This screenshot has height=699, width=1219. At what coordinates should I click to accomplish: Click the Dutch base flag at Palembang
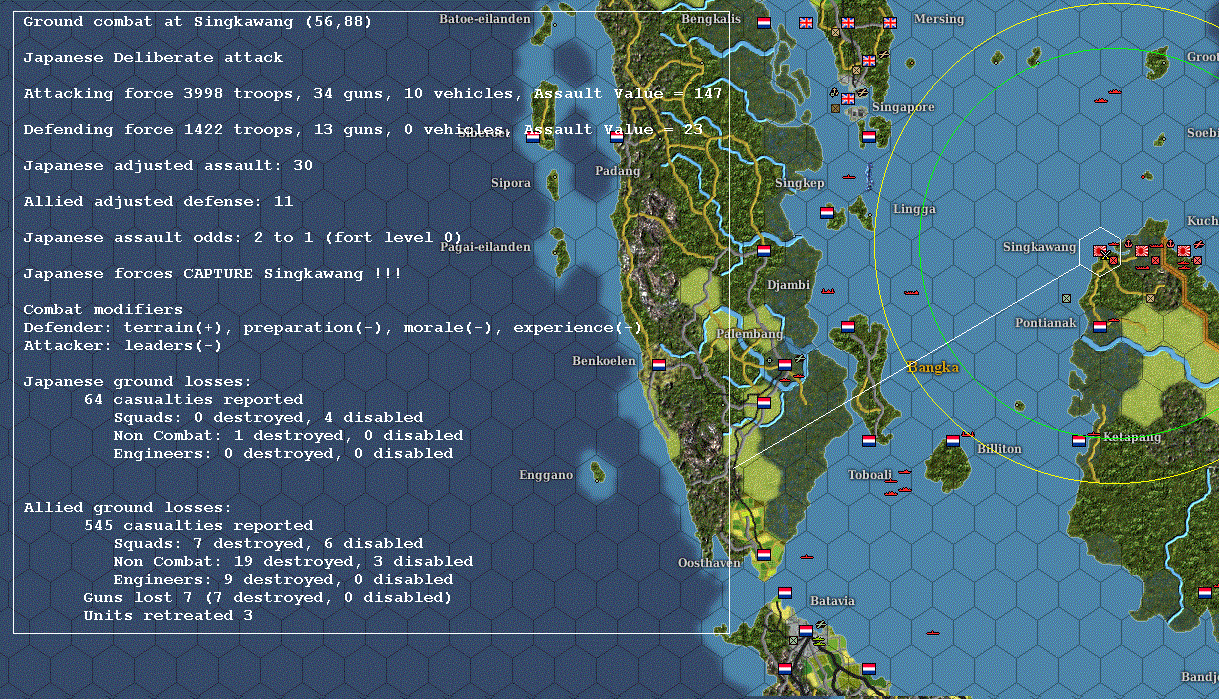[785, 365]
